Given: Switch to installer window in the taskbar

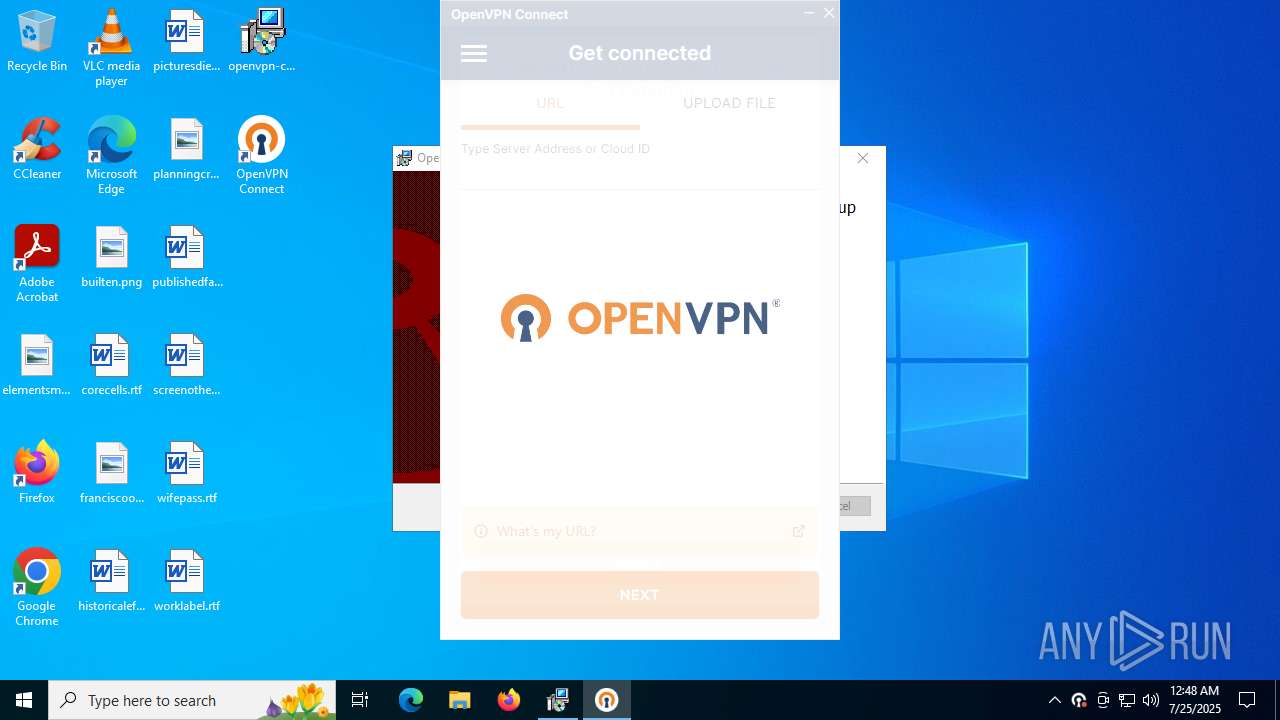Looking at the screenshot, I should pyautogui.click(x=557, y=700).
